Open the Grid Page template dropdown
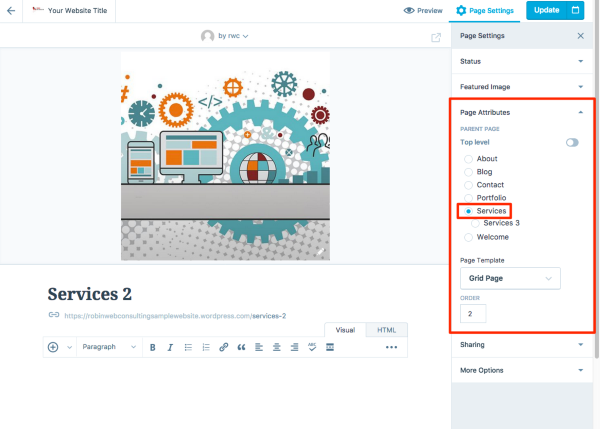The height and width of the screenshot is (429, 600). point(509,277)
